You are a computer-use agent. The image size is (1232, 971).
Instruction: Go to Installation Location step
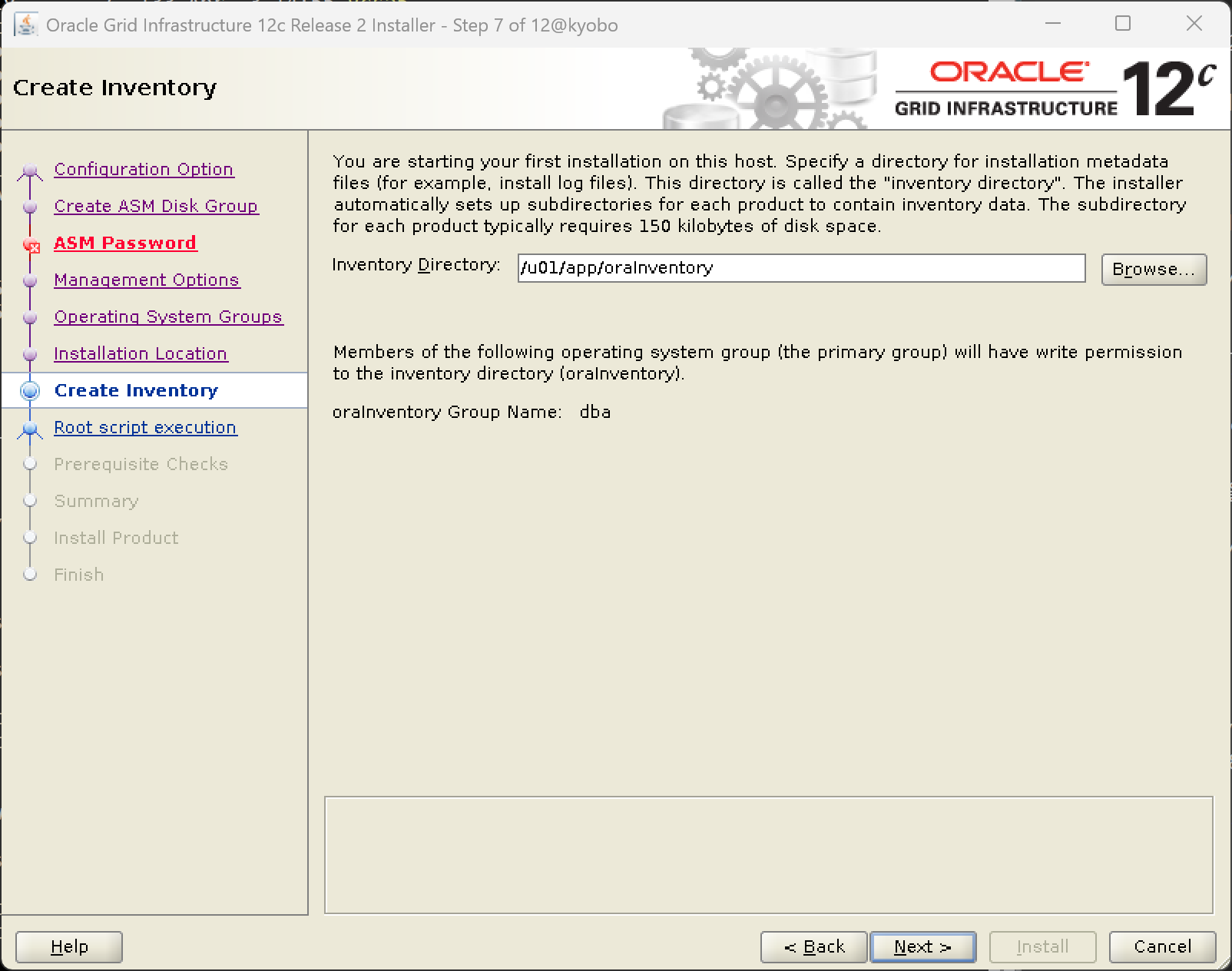pyautogui.click(x=141, y=353)
